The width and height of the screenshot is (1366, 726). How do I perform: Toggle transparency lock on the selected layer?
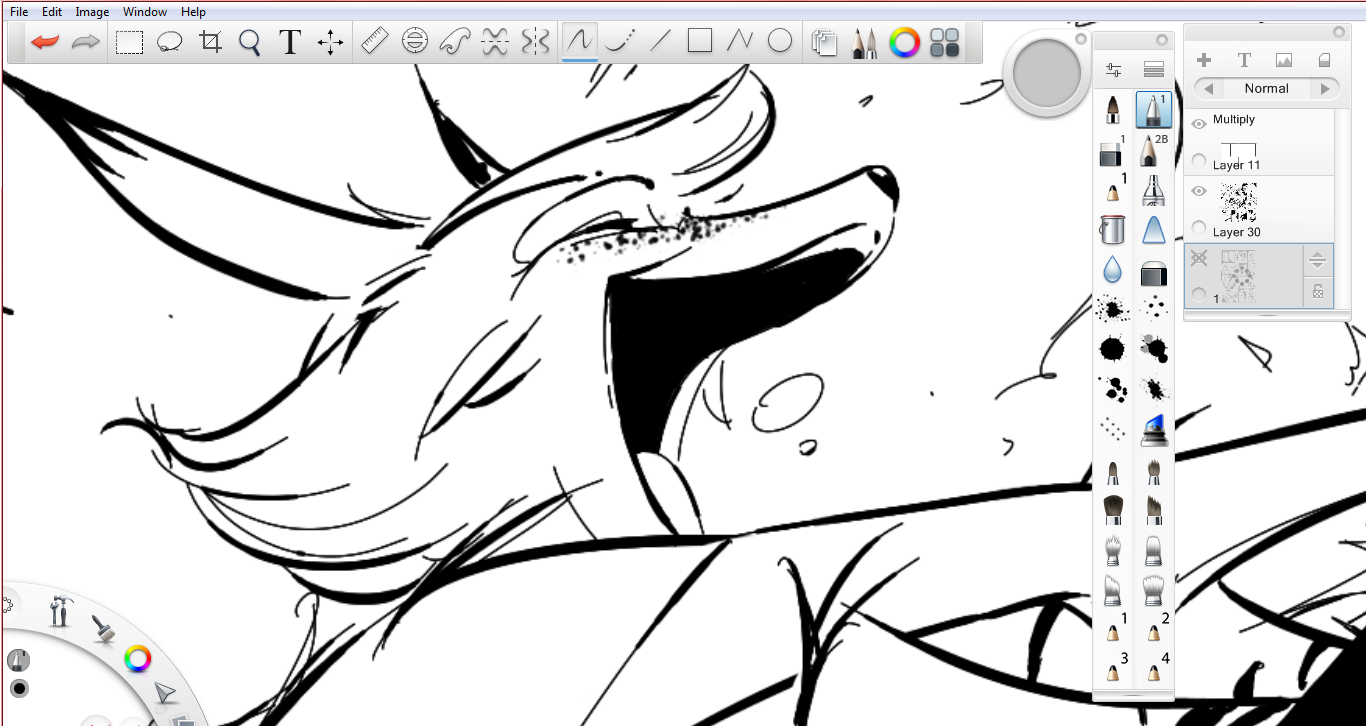[1318, 292]
